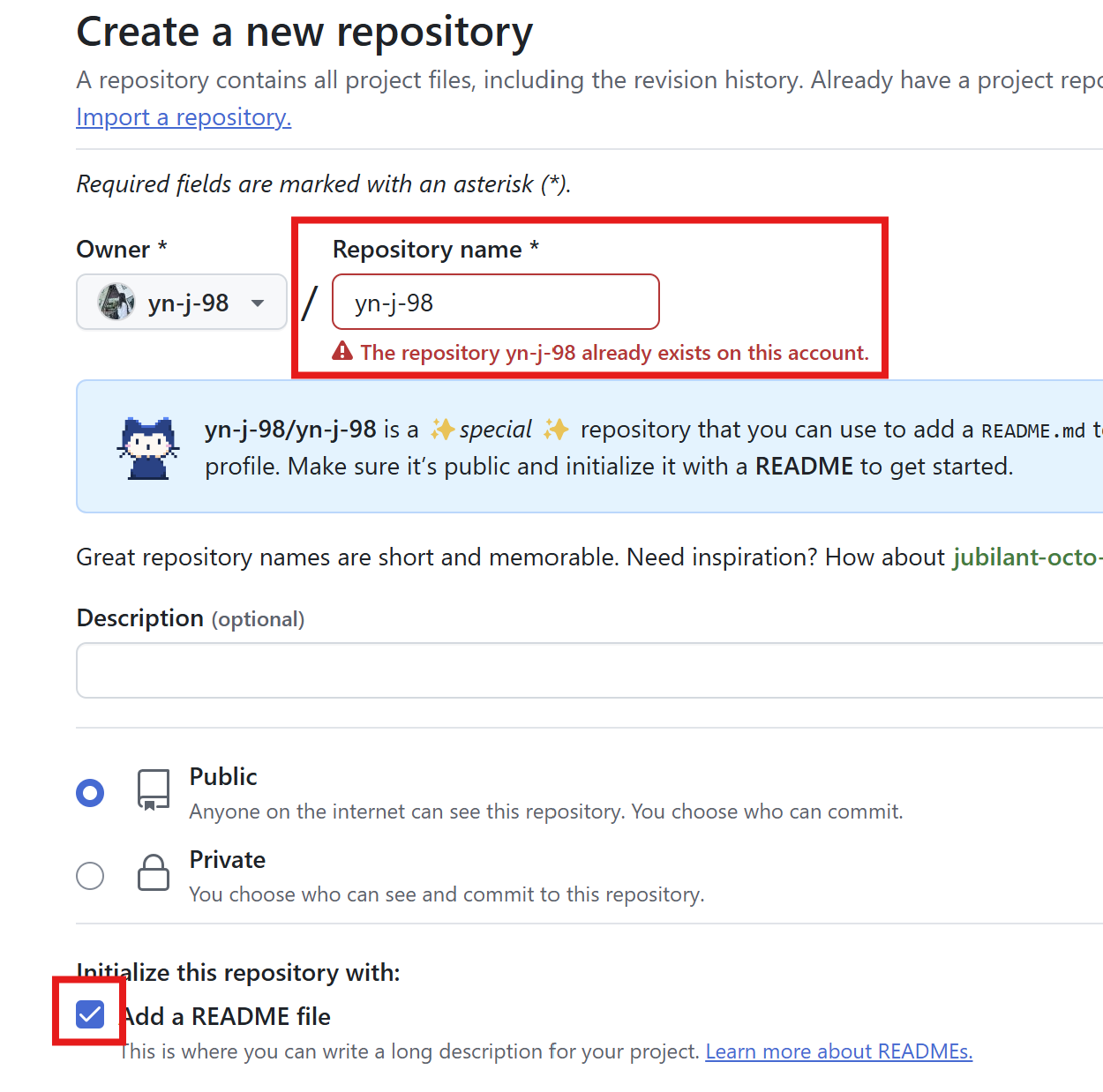
Task: Click the Private padlock icon
Action: (154, 872)
